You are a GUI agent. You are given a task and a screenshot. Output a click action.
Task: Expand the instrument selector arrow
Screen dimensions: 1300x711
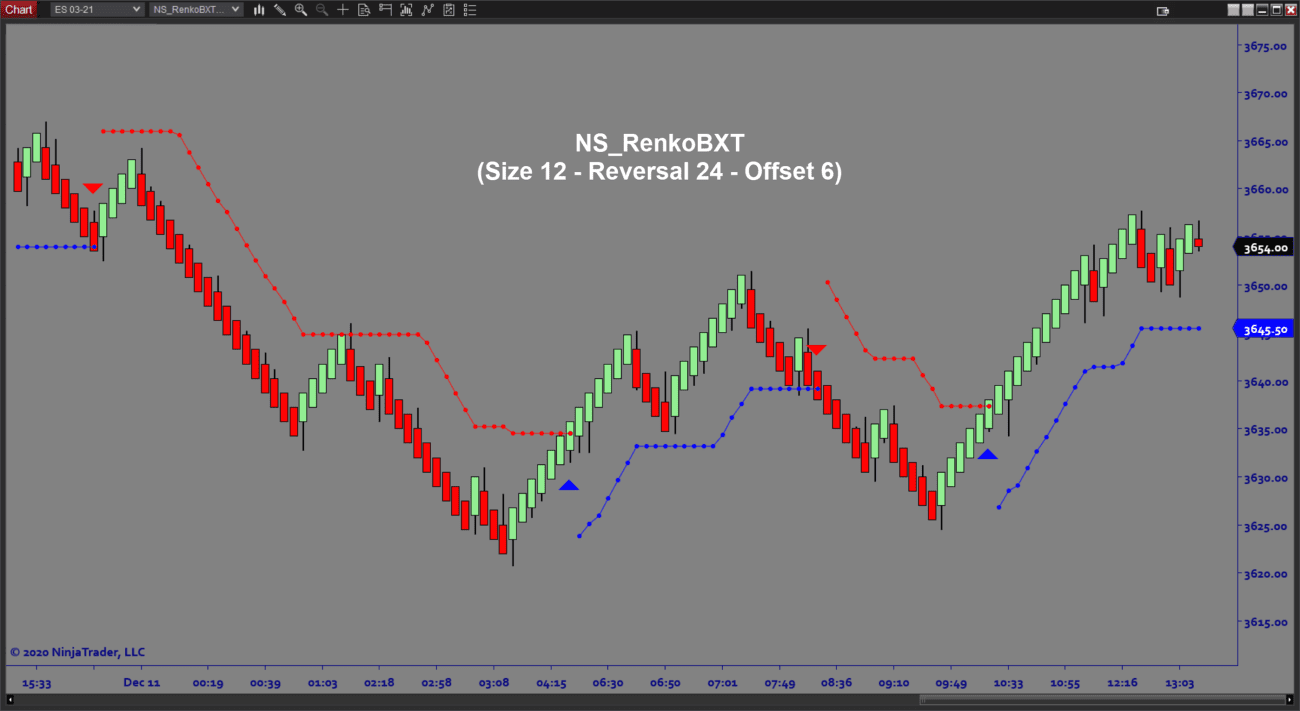coord(135,9)
